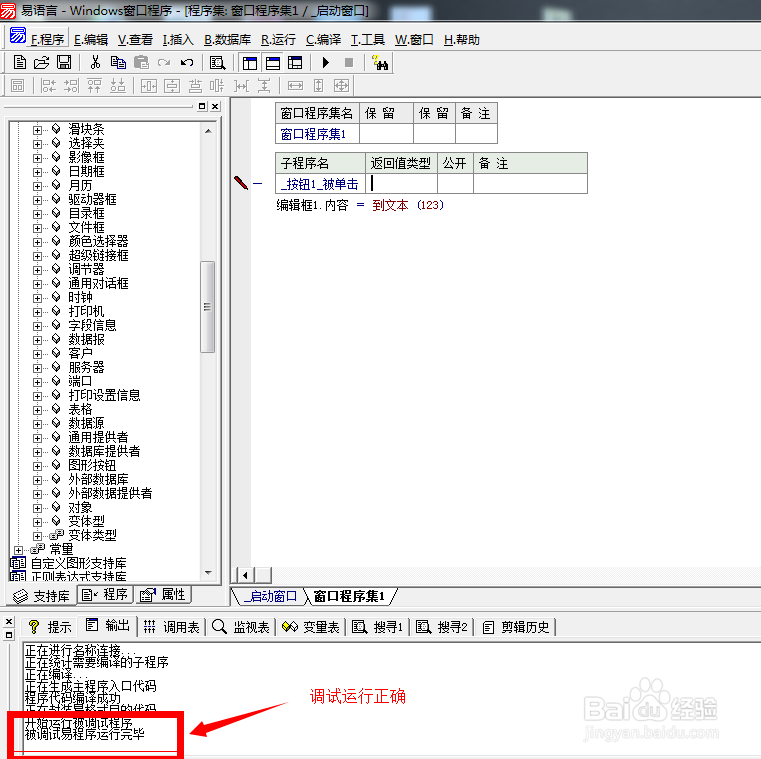
Task: Select the 图形按钮 item in the tree
Action: [x=92, y=465]
